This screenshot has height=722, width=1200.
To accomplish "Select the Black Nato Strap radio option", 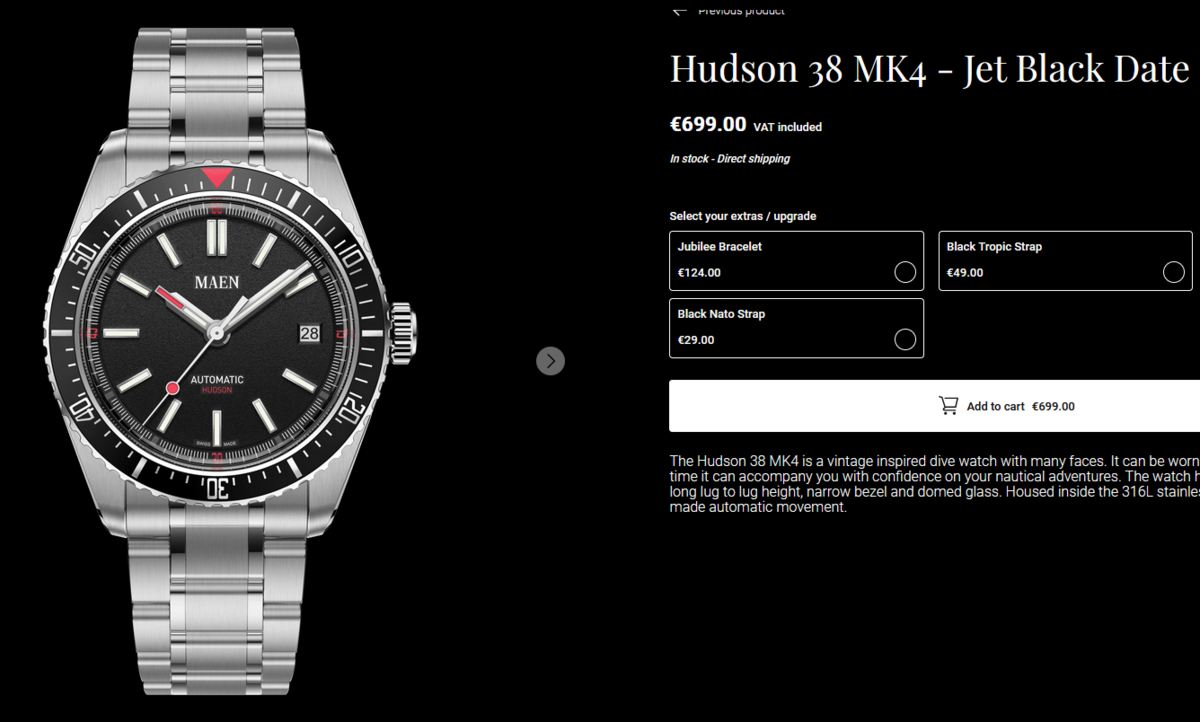I will 905,340.
